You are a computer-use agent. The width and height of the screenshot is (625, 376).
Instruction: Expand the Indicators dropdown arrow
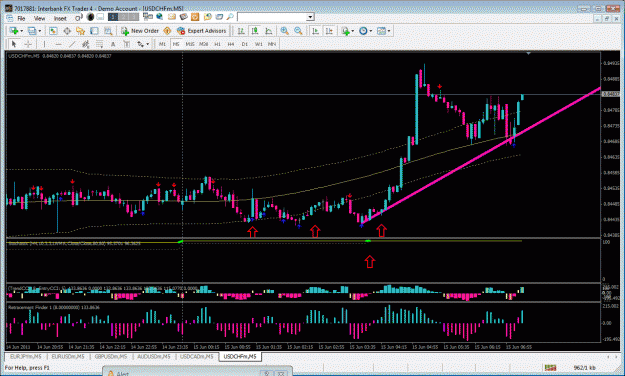(x=353, y=31)
